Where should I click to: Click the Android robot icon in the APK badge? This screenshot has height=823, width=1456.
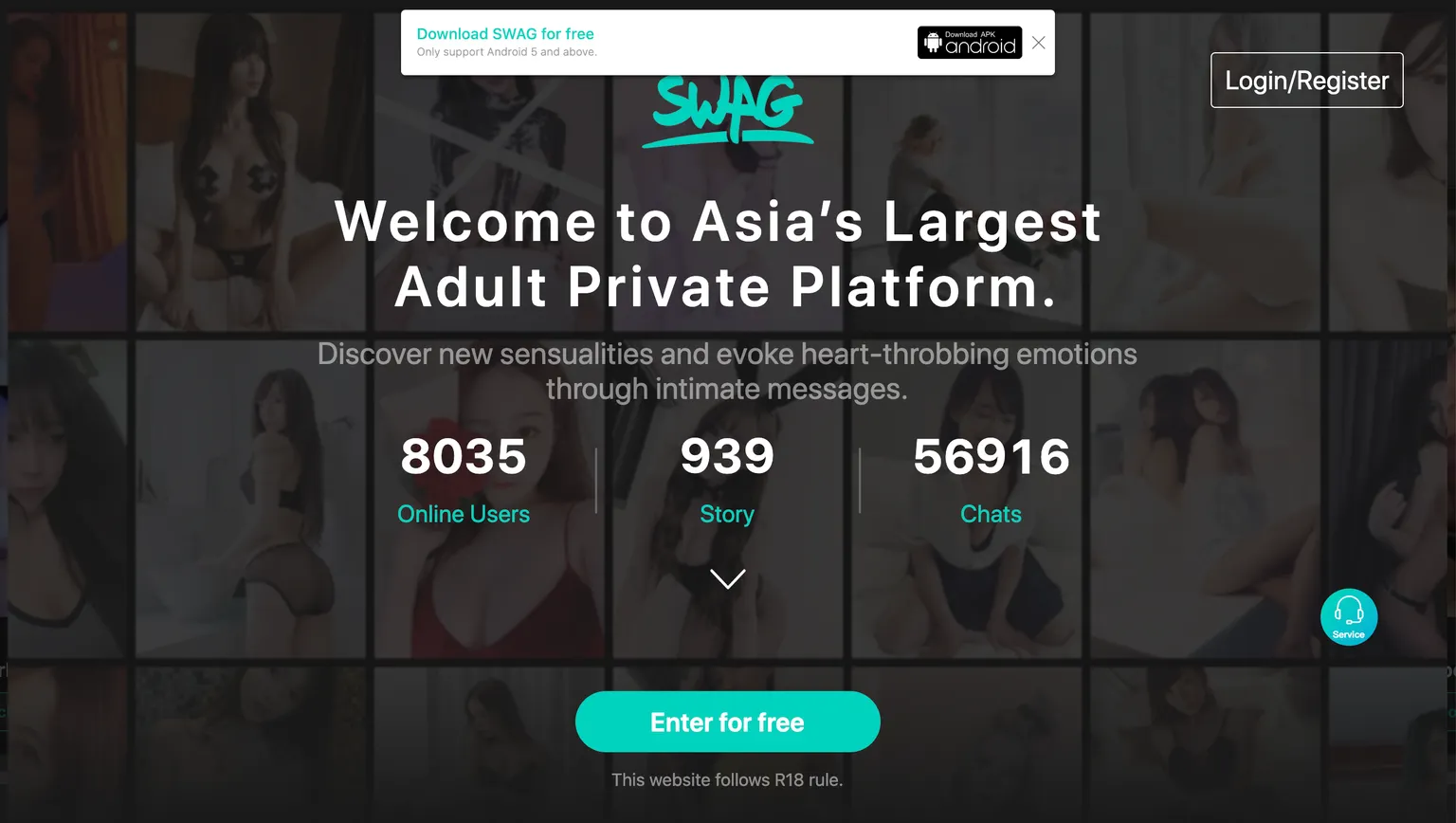click(933, 43)
